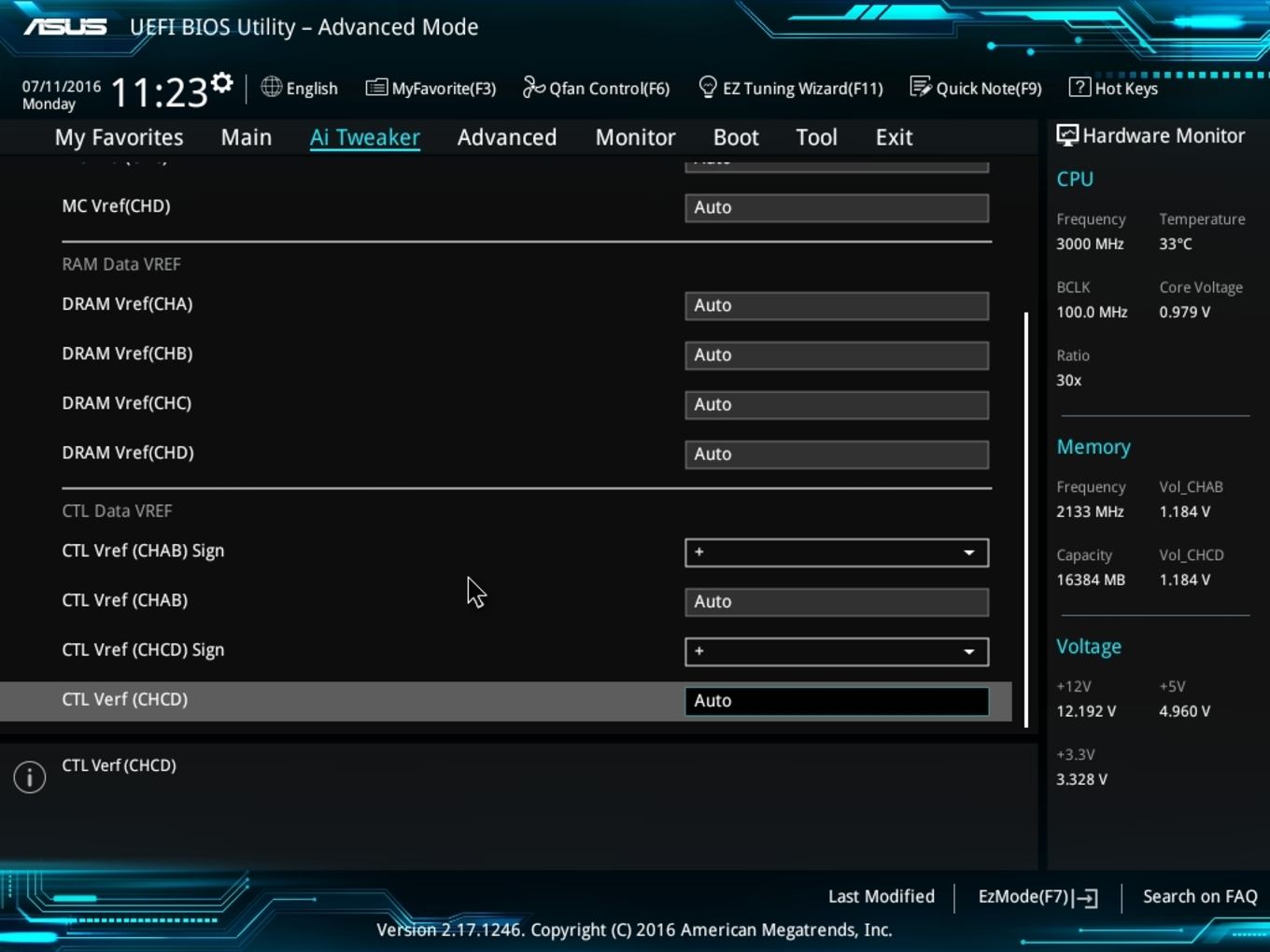
Task: Open the Advanced tab
Action: (x=507, y=137)
